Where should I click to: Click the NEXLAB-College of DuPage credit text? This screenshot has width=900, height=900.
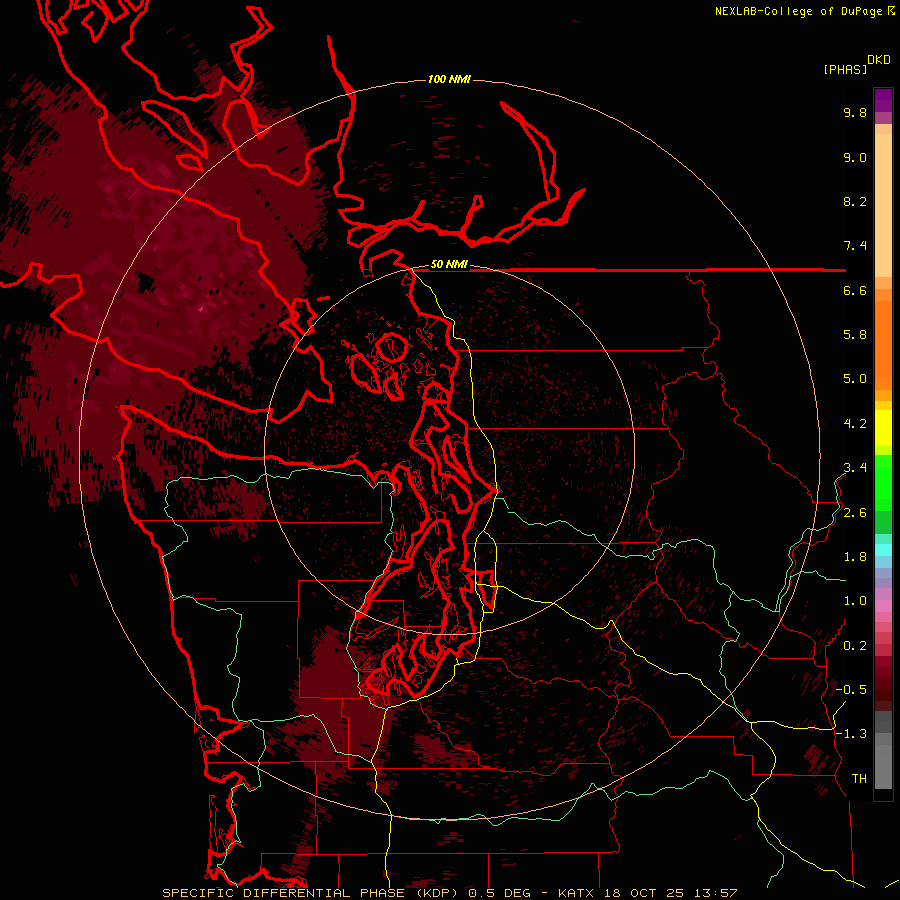pos(798,11)
